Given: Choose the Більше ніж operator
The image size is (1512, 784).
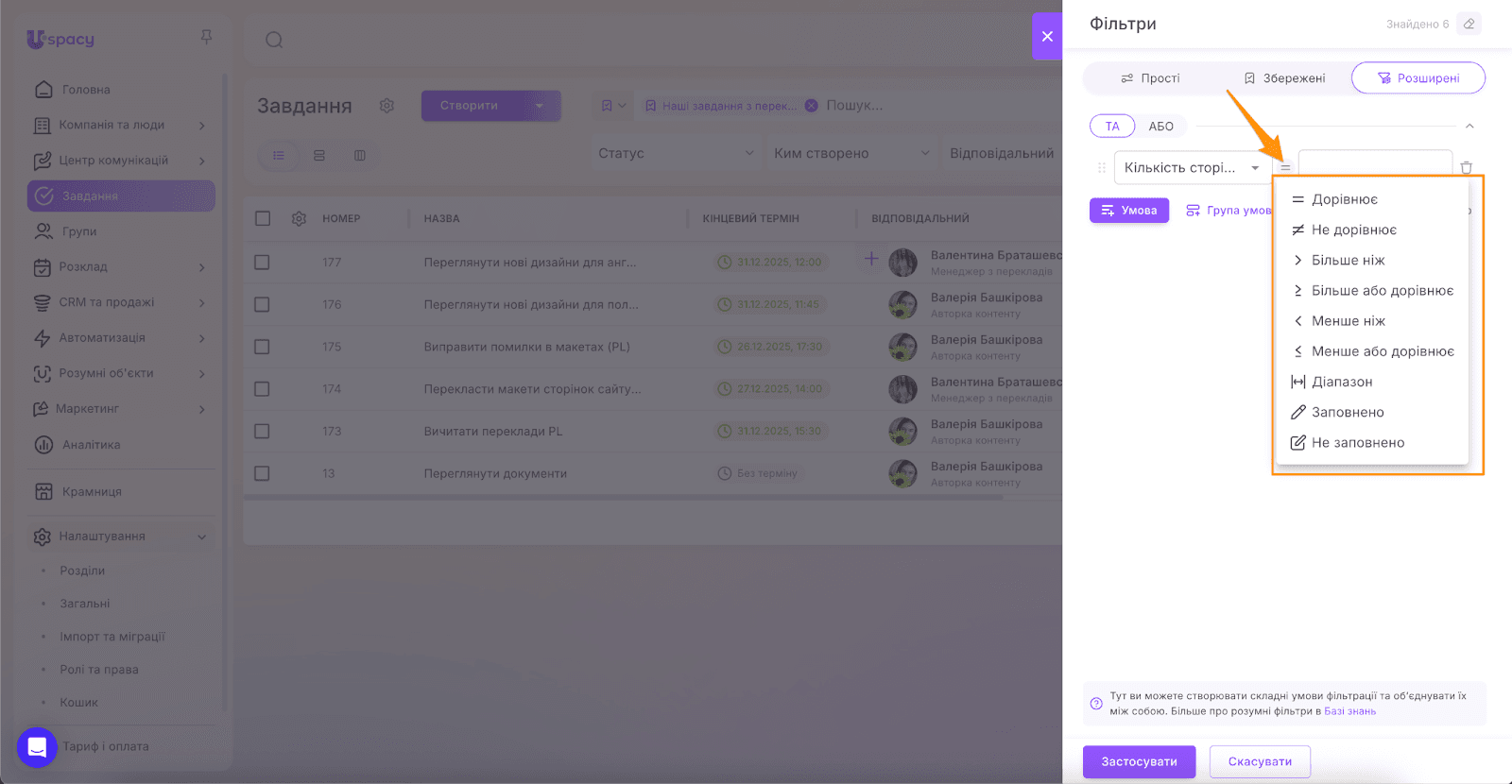Looking at the screenshot, I should point(1372,260).
